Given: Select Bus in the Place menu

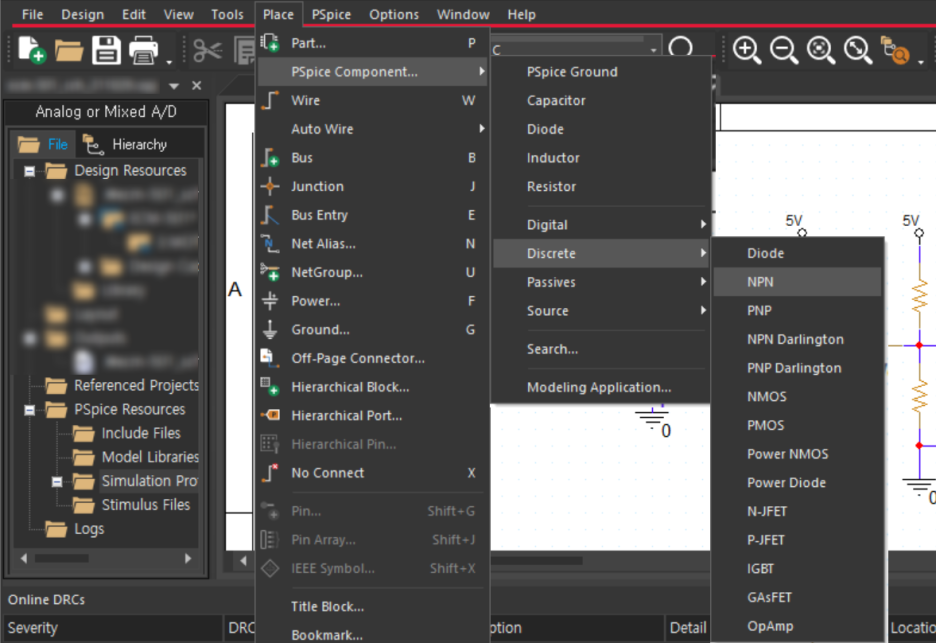Looking at the screenshot, I should coord(372,158).
